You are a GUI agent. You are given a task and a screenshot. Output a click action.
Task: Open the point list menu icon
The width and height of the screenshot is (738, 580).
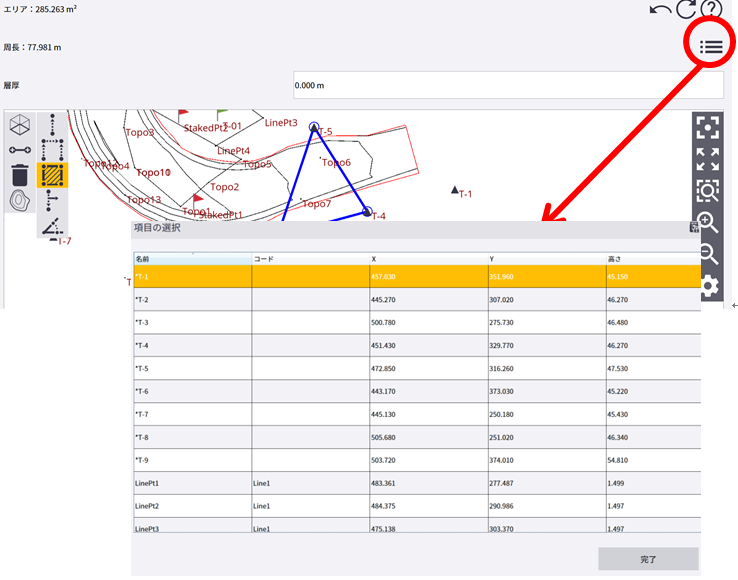tap(710, 46)
